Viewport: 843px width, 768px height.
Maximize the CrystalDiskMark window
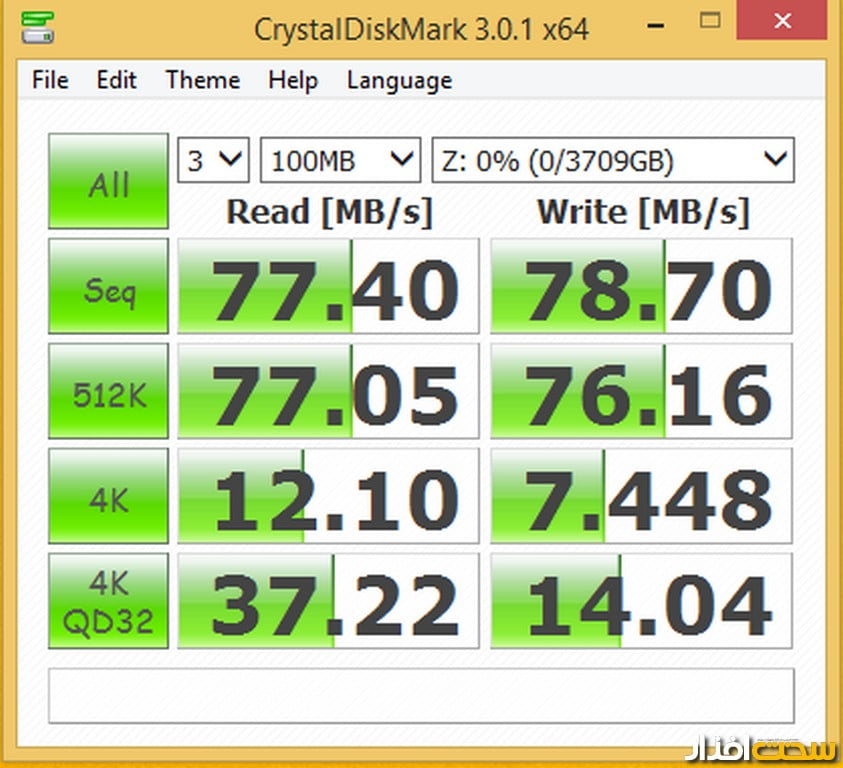point(710,20)
